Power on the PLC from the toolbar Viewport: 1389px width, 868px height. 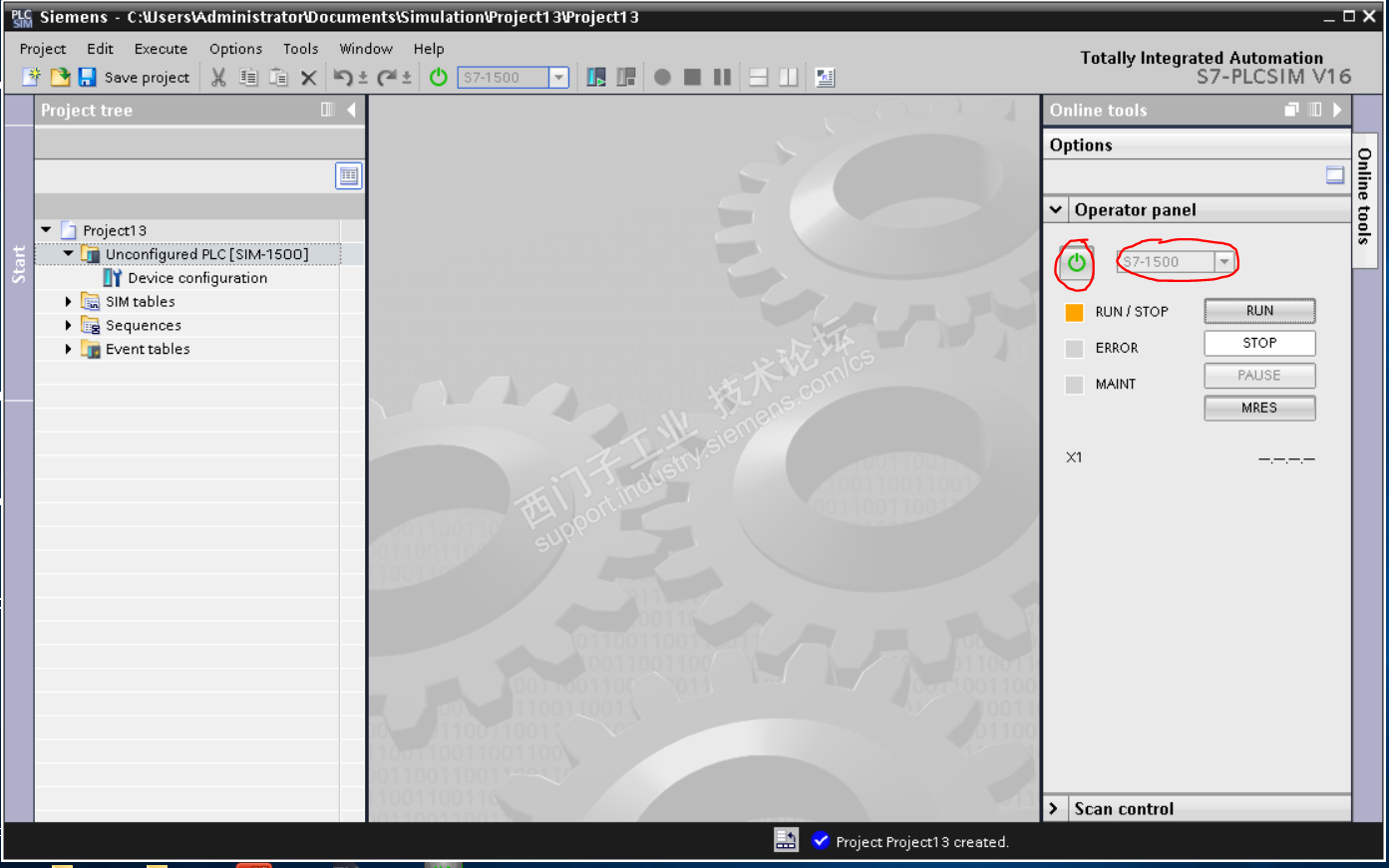click(438, 77)
